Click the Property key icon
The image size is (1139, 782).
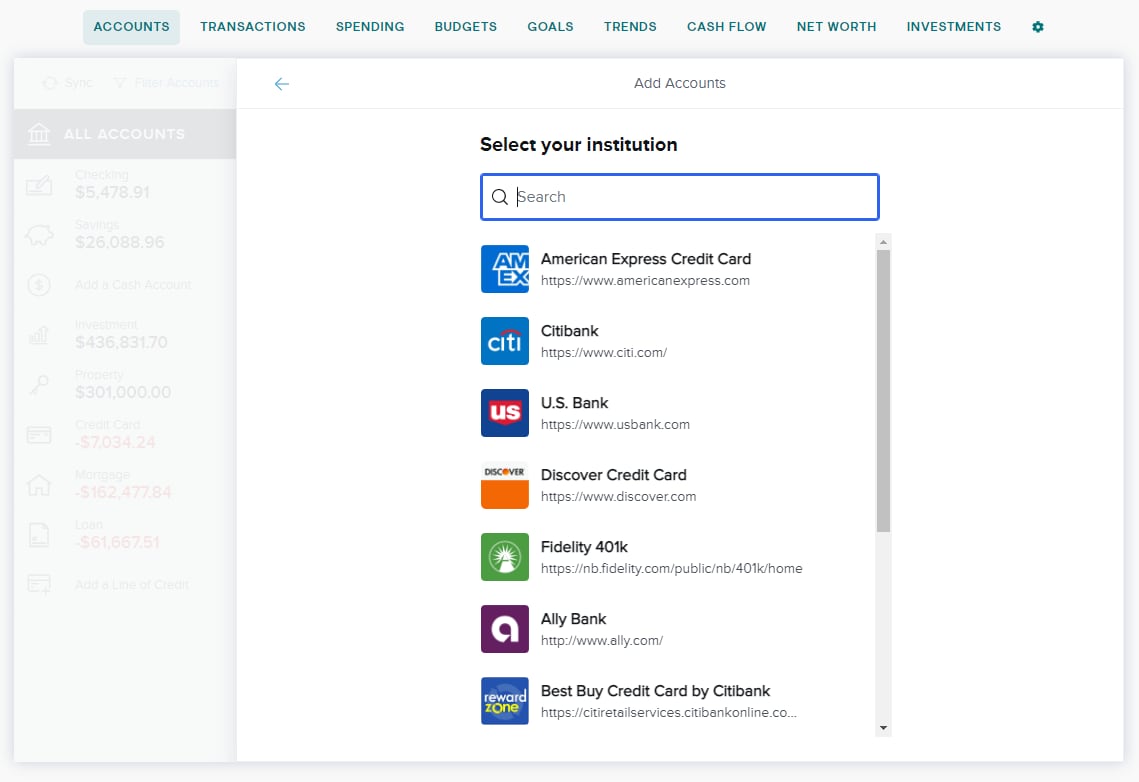pos(38,384)
